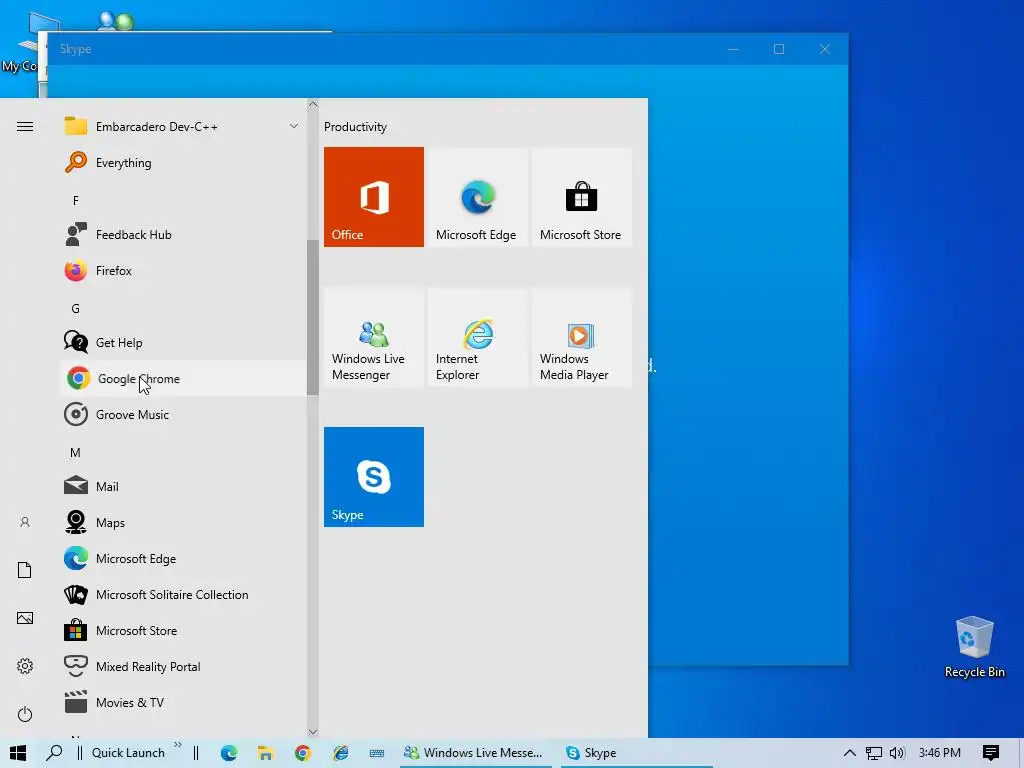
Task: Click the app list scrollbar thumb
Action: (x=313, y=317)
